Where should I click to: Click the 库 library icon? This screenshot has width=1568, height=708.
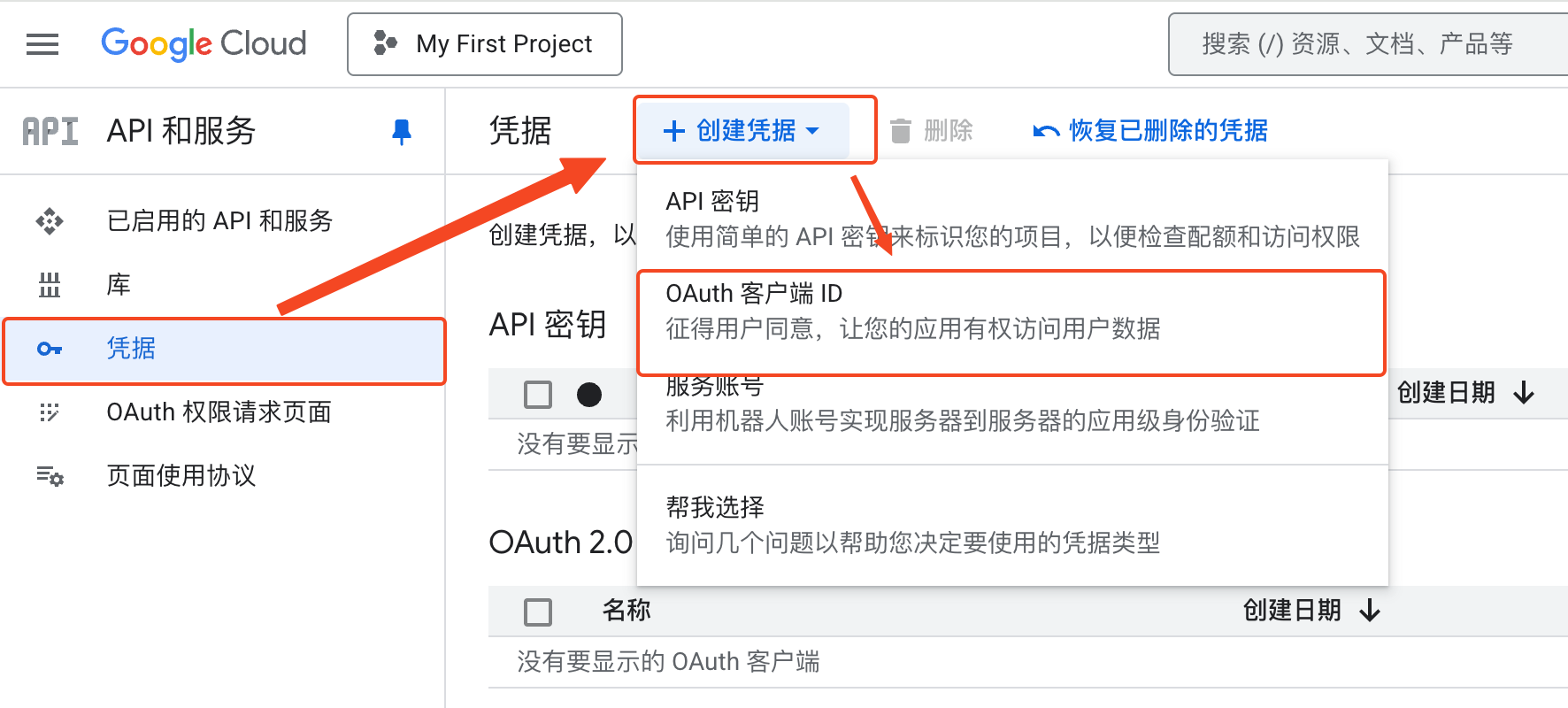pyautogui.click(x=50, y=285)
